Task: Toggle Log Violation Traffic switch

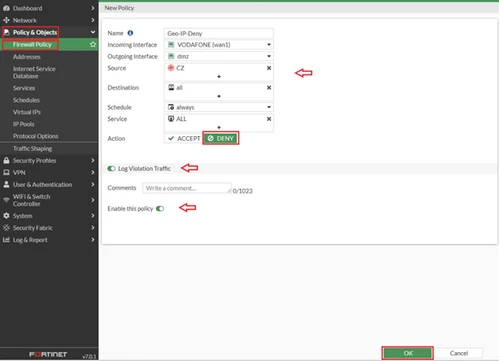Action: coord(111,168)
